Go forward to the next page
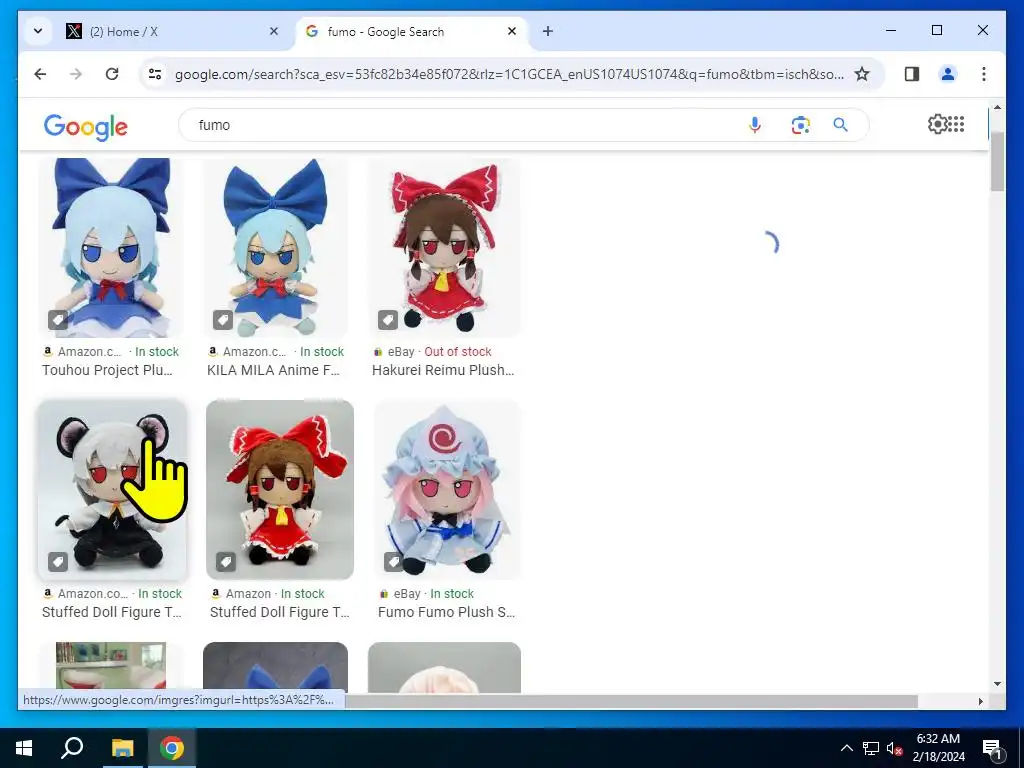1024x768 pixels. 76,74
